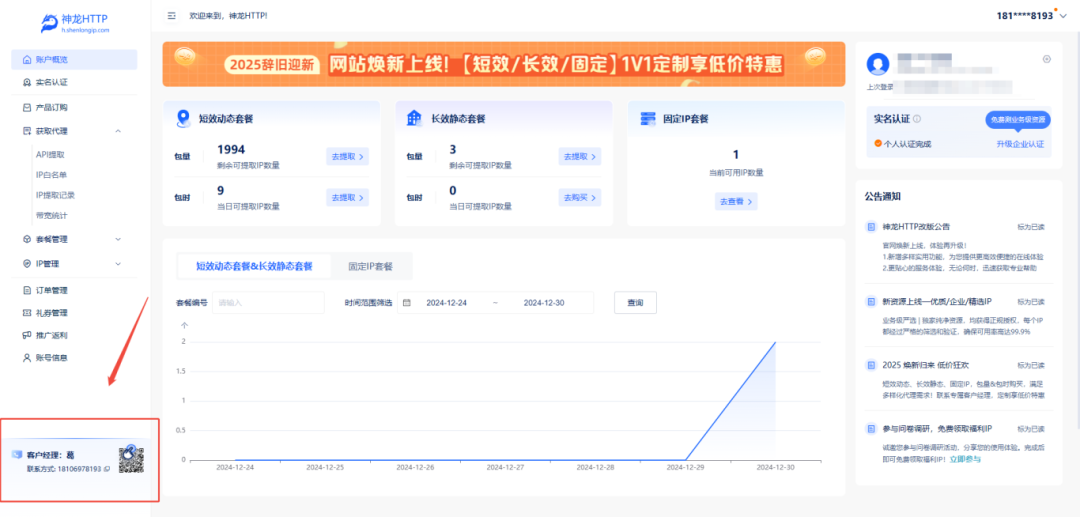Click 去查看 in 固定IP套餐 card

click(736, 201)
